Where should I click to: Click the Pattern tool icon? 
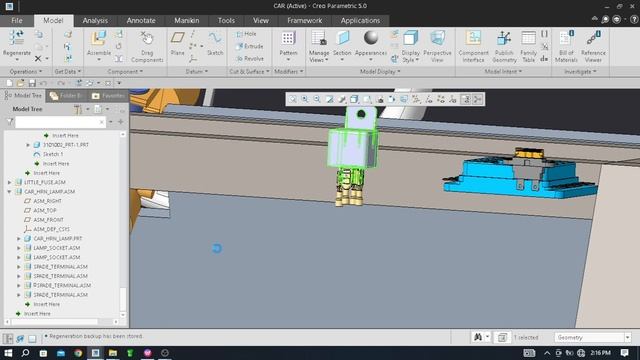288,38
